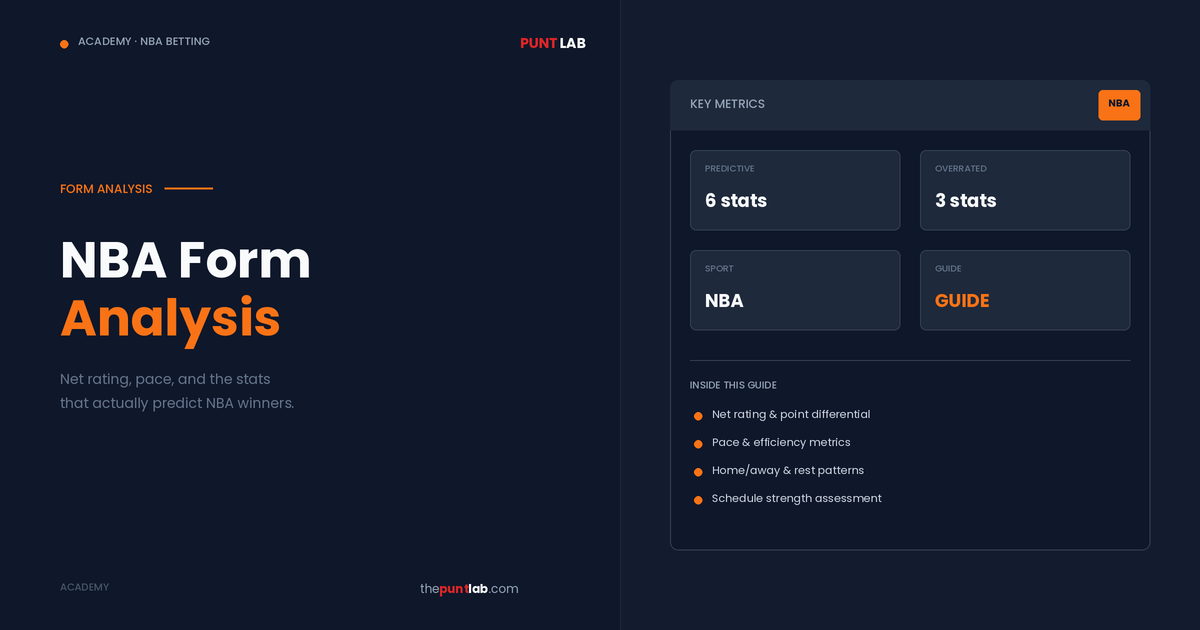This screenshot has width=1200, height=630.
Task: Select the Predictive 6 stats card
Action: (x=795, y=190)
